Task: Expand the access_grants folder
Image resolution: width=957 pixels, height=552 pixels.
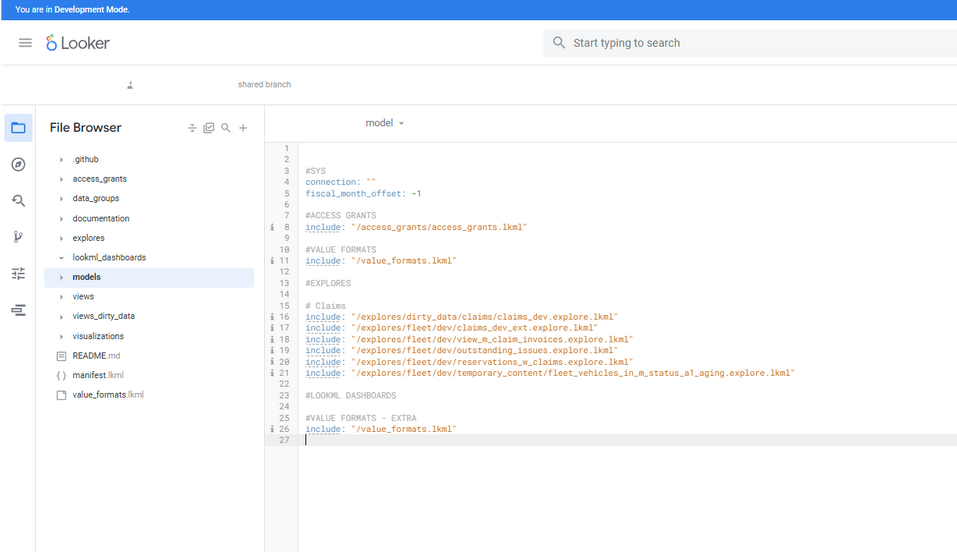Action: pyautogui.click(x=61, y=179)
